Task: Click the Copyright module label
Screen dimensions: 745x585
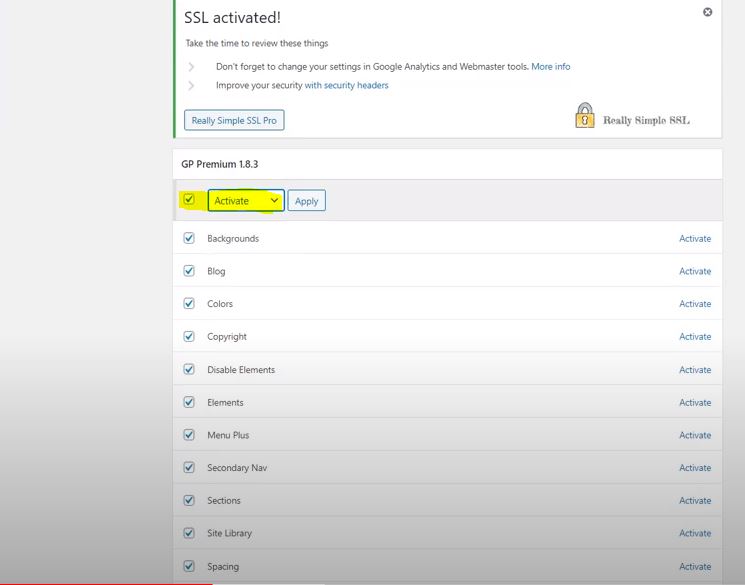Action: [x=227, y=336]
